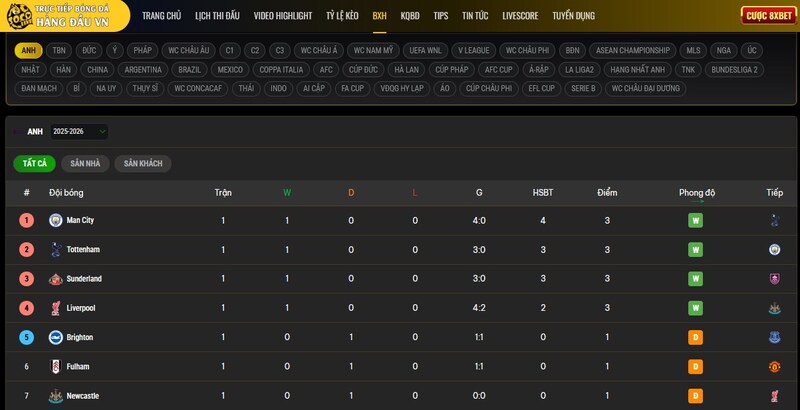Open Newcastle club crest

point(56,396)
